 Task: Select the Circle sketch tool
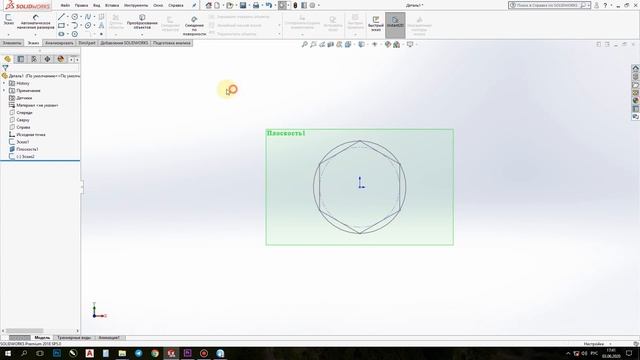(x=75, y=17)
